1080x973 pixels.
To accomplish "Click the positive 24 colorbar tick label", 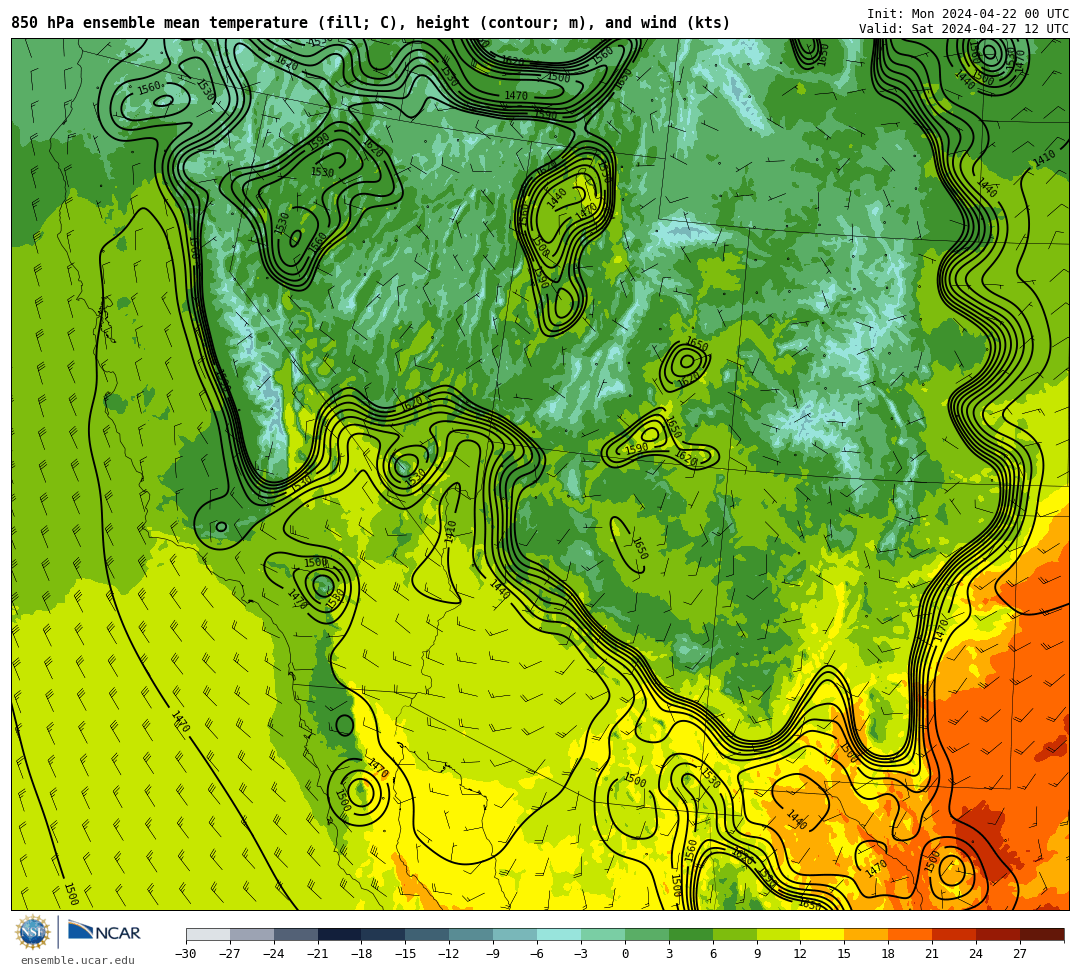I will [x=976, y=954].
